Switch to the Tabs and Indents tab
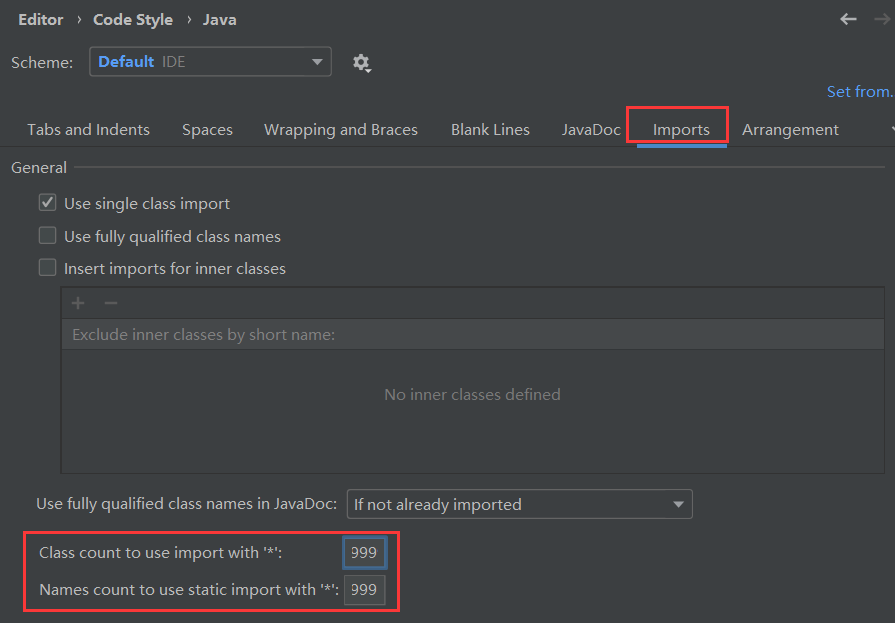The height and width of the screenshot is (623, 895). point(88,130)
